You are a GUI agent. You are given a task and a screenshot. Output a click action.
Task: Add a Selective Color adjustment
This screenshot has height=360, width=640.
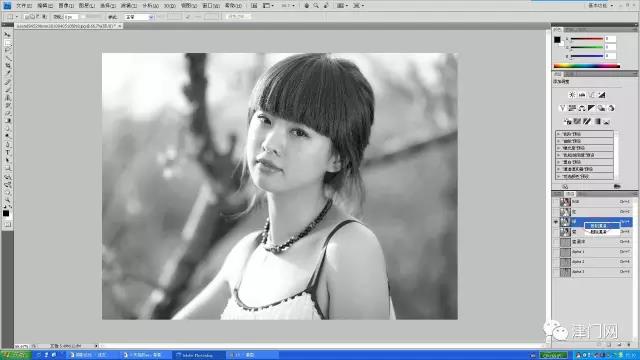click(607, 121)
